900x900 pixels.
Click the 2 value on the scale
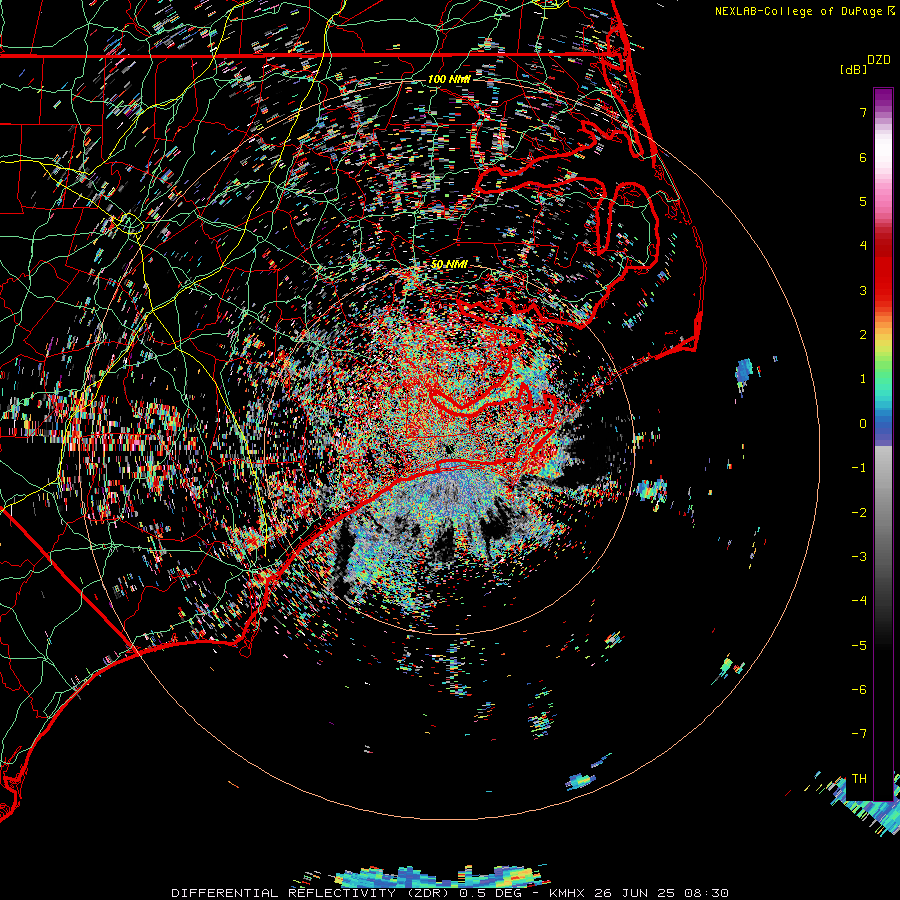863,335
